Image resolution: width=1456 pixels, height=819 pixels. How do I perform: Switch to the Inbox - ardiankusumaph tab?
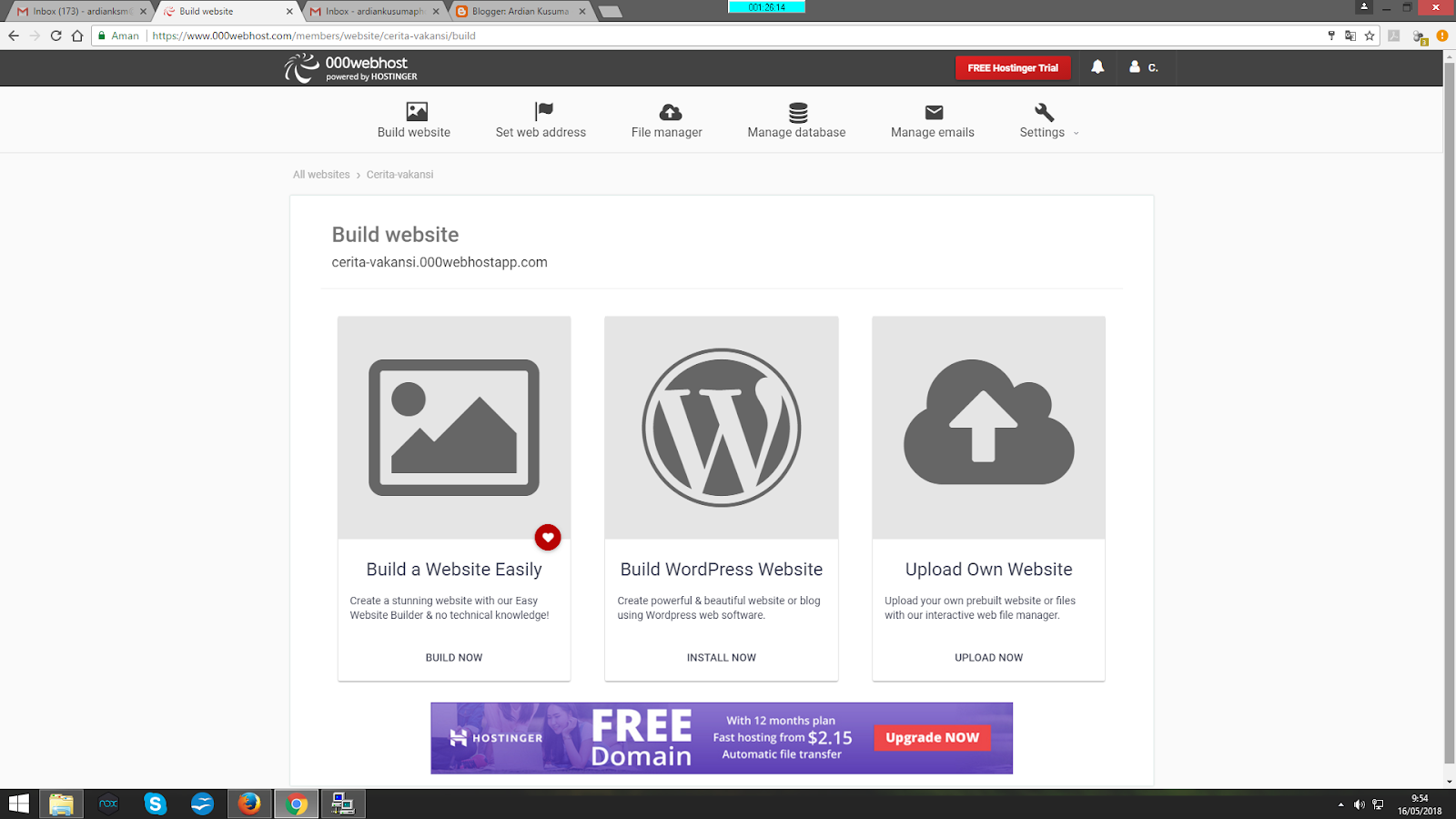click(375, 11)
